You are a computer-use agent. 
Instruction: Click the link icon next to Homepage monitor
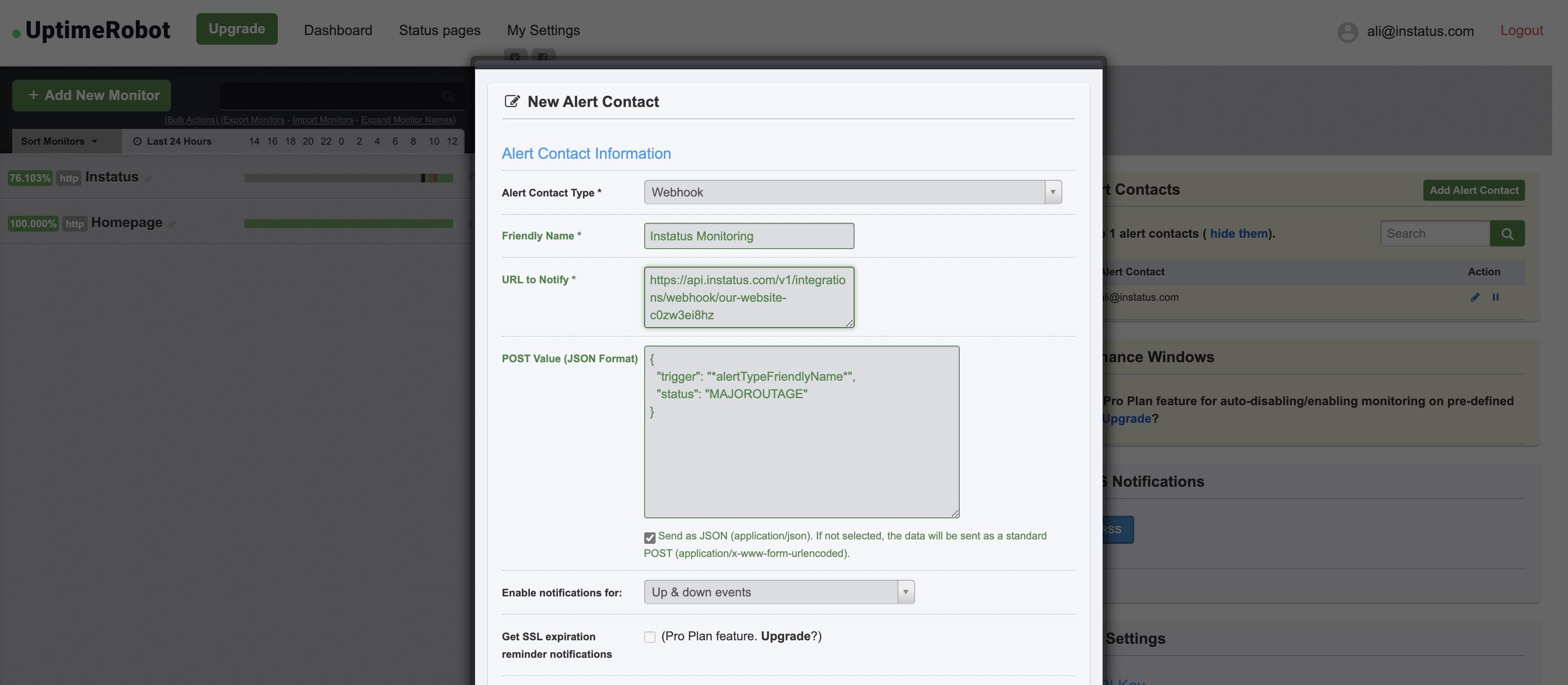[172, 224]
